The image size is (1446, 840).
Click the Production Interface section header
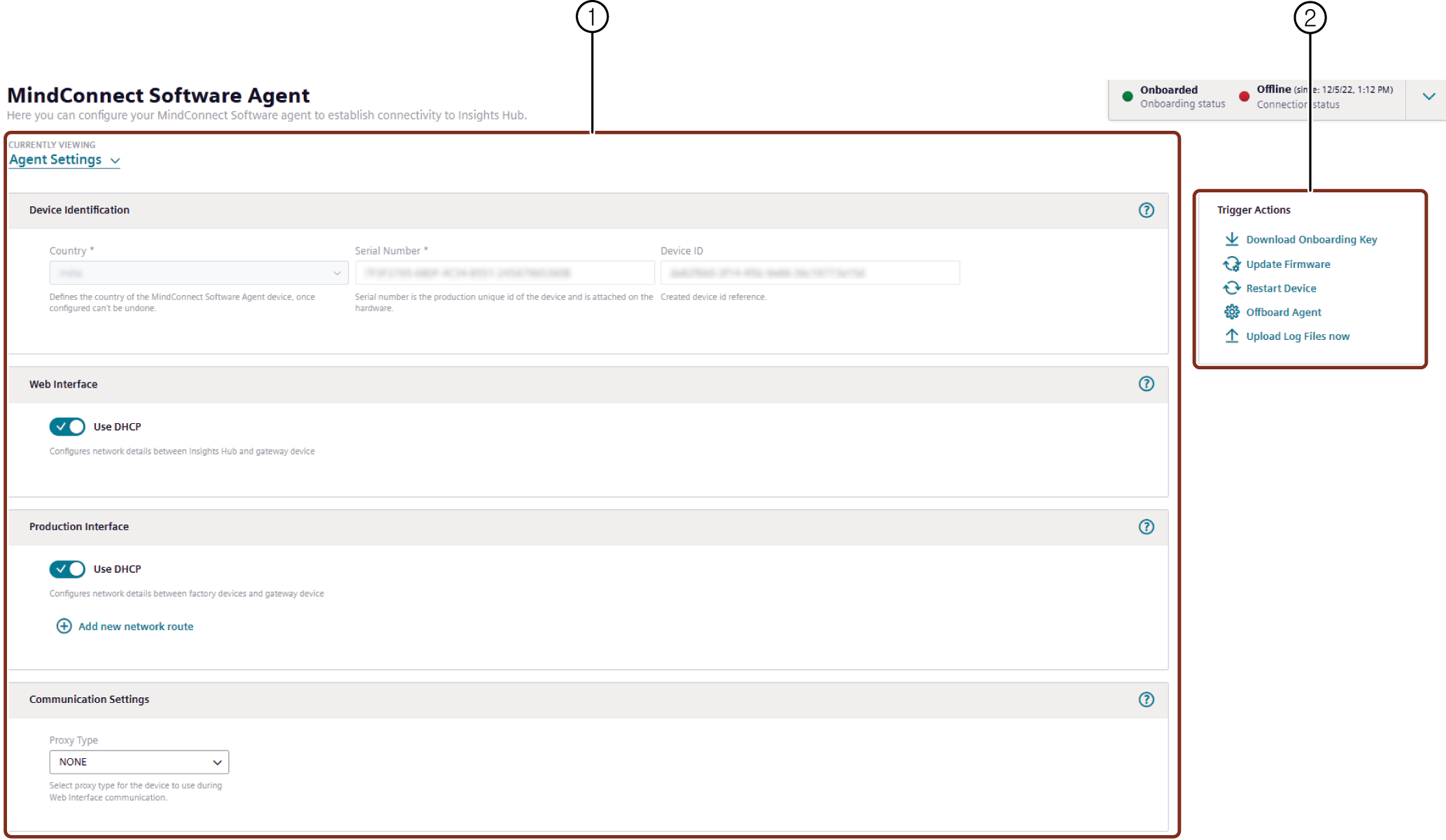(588, 527)
